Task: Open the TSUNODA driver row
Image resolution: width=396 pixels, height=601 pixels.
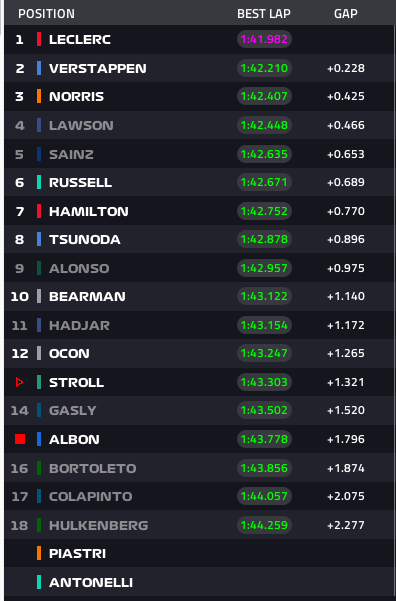Action: pyautogui.click(x=200, y=240)
